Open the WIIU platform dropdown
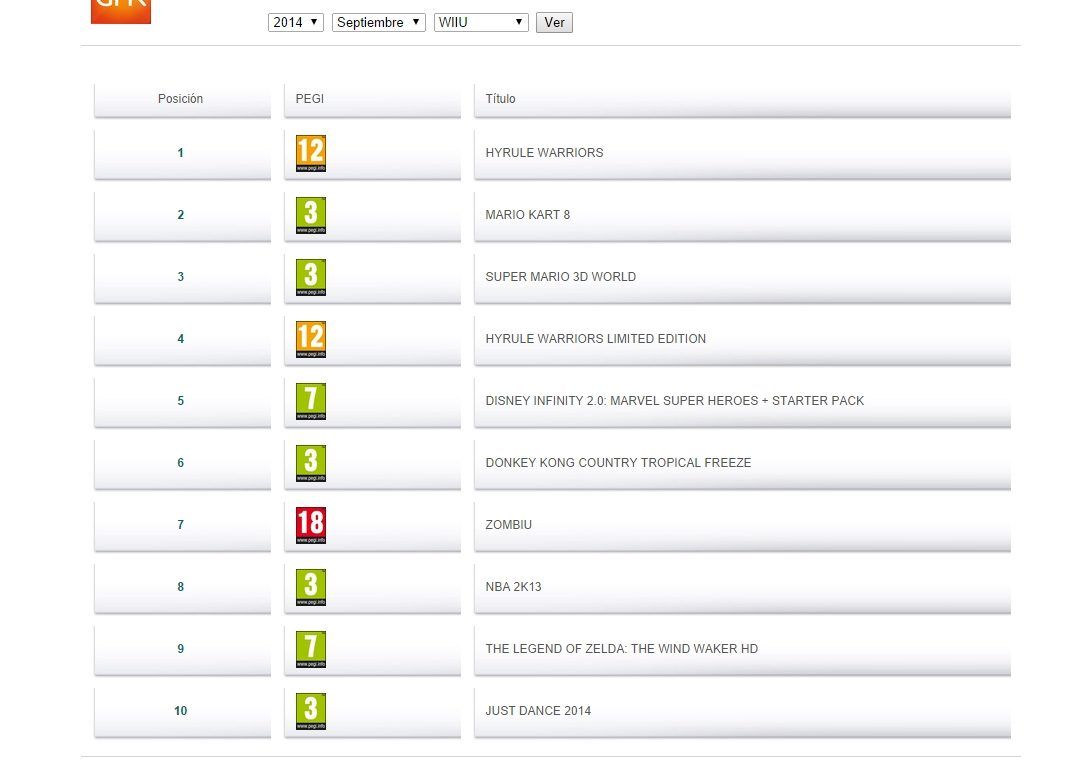 (481, 22)
